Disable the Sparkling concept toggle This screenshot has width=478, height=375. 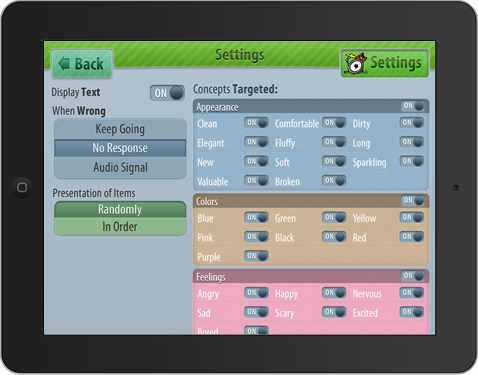pyautogui.click(x=412, y=162)
